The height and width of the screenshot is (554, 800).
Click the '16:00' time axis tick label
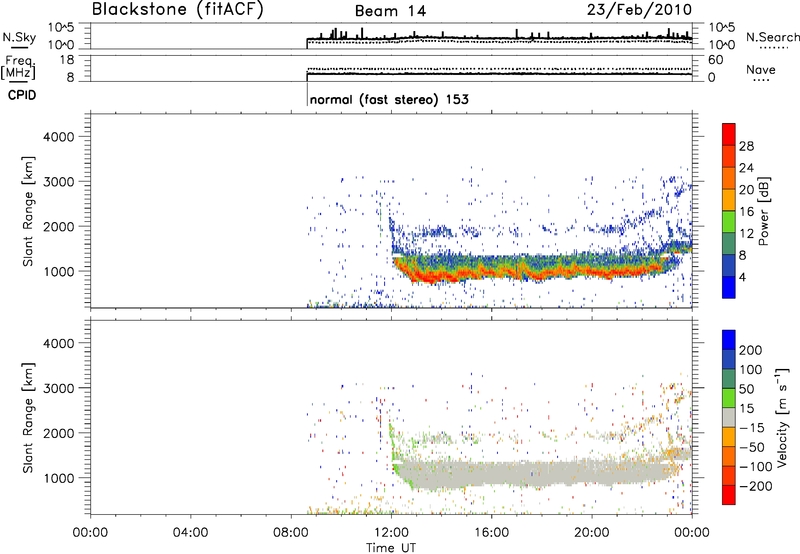[x=491, y=533]
